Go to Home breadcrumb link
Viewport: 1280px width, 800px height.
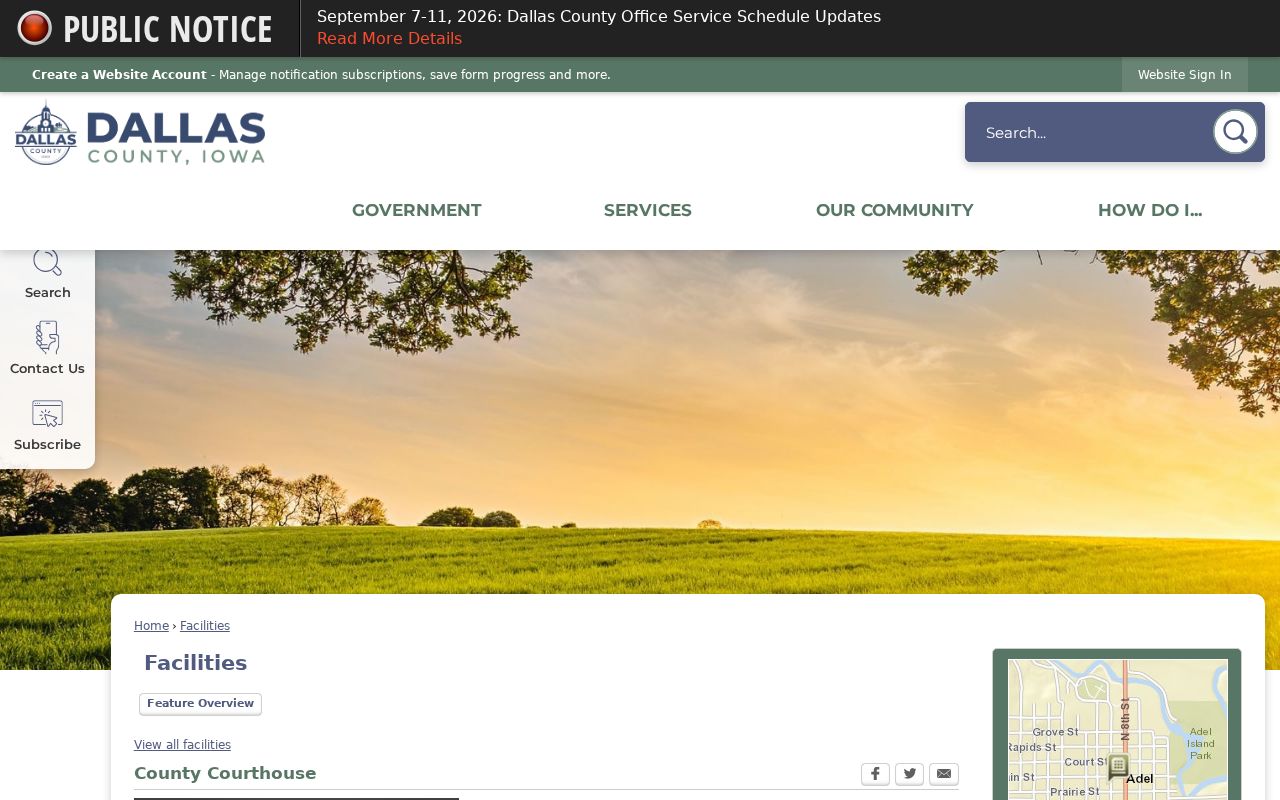pyautogui.click(x=151, y=626)
